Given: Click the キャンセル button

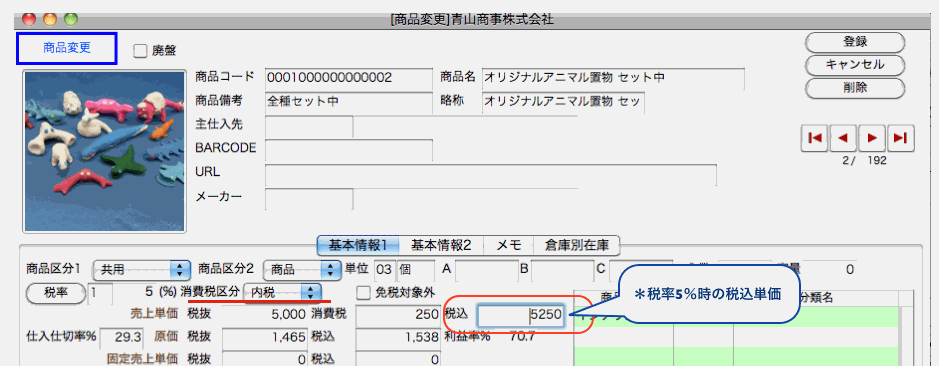Looking at the screenshot, I should coord(855,64).
